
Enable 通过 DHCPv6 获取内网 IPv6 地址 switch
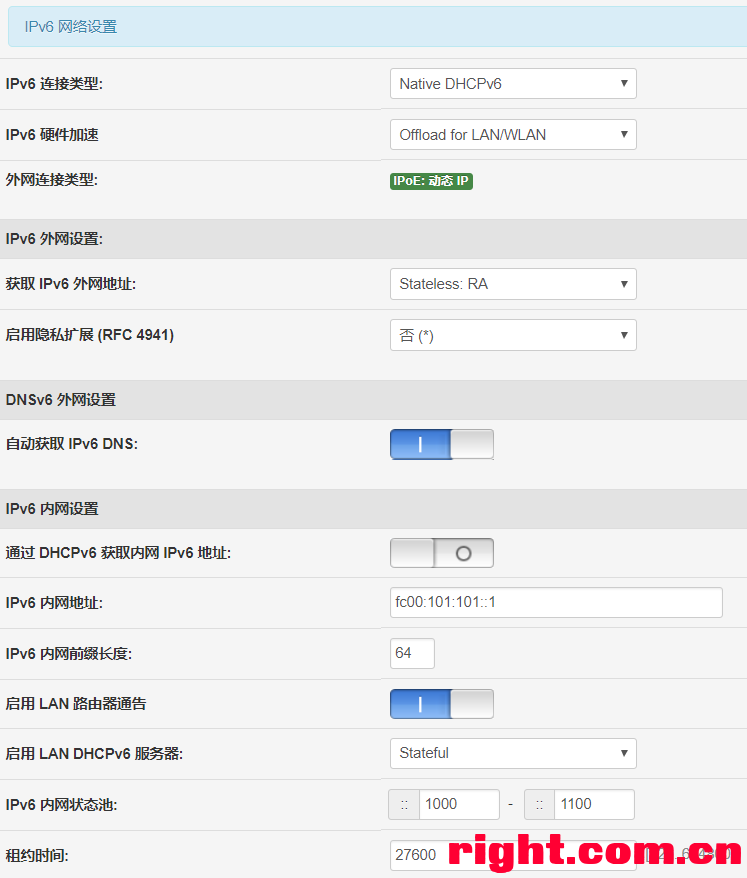(x=442, y=553)
